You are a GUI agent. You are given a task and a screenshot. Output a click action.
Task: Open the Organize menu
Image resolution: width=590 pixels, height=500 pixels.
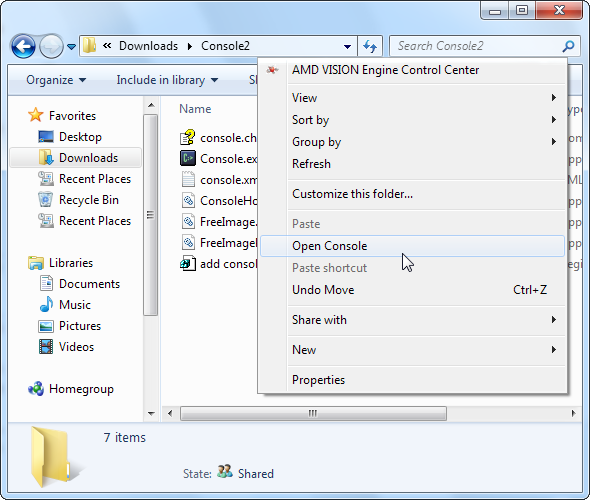click(56, 80)
